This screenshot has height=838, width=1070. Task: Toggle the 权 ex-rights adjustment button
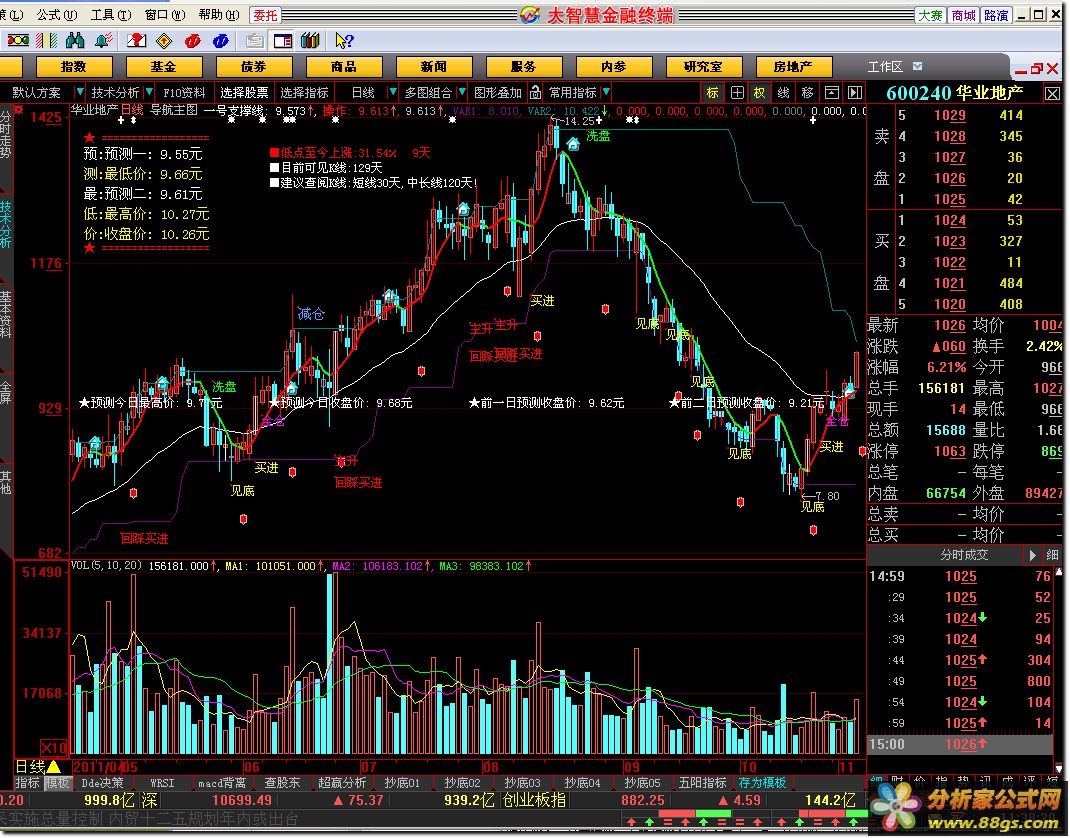pyautogui.click(x=760, y=92)
